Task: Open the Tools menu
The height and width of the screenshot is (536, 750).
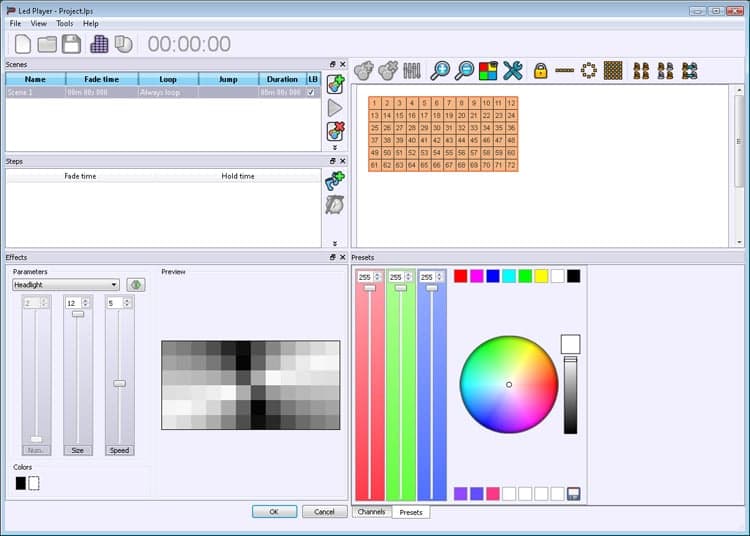Action: (65, 23)
